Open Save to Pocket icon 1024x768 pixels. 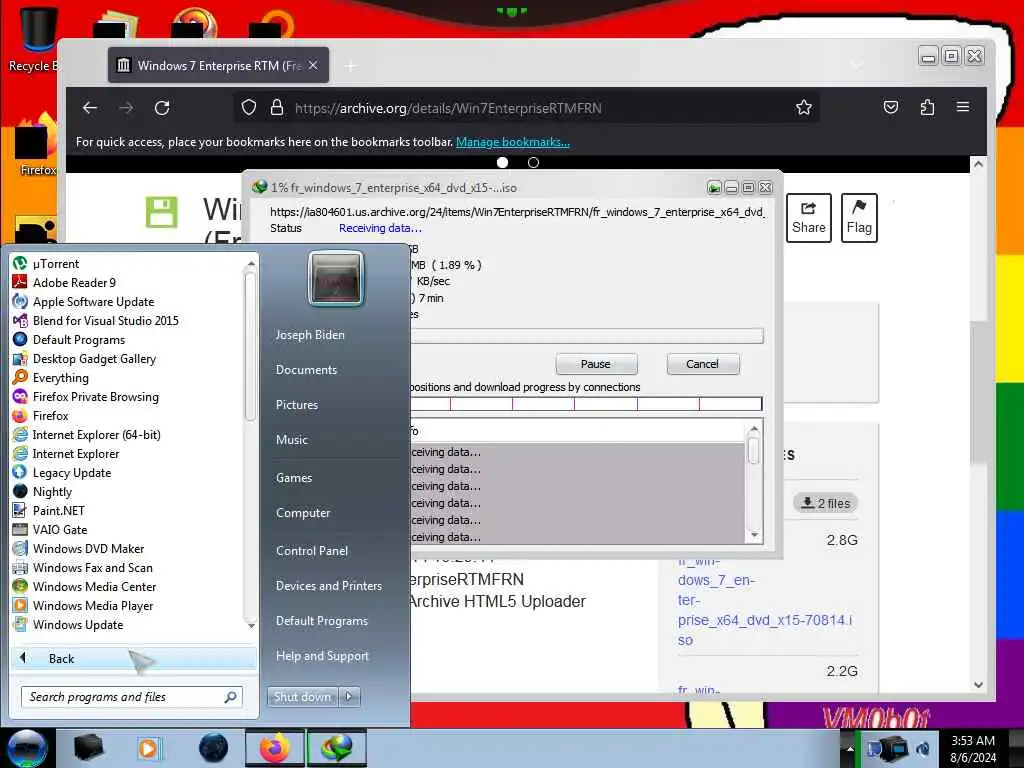891,107
